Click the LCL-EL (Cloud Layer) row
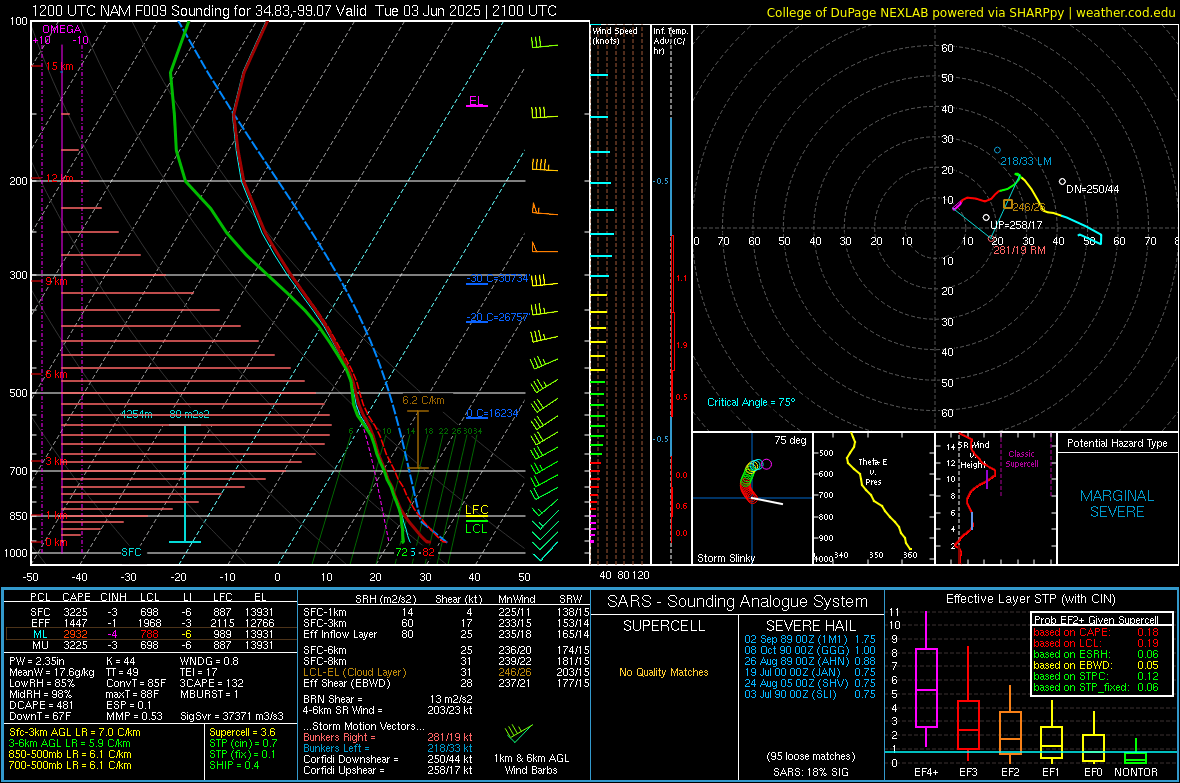This screenshot has height=783, width=1180. pyautogui.click(x=446, y=672)
